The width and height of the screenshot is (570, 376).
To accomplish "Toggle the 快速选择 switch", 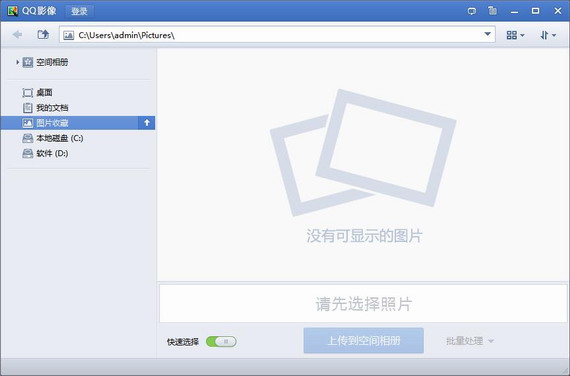I will coord(221,342).
